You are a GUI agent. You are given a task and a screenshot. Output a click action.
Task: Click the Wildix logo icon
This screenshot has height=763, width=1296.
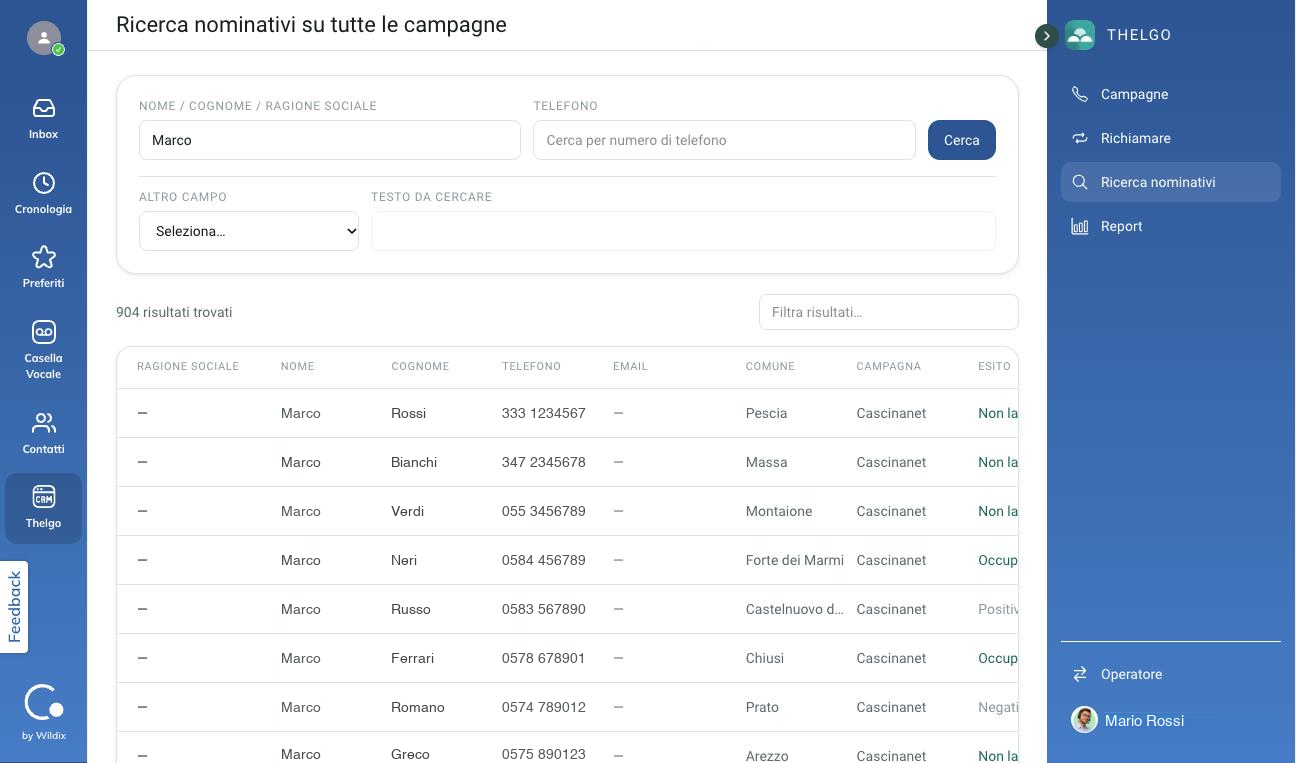click(x=43, y=703)
